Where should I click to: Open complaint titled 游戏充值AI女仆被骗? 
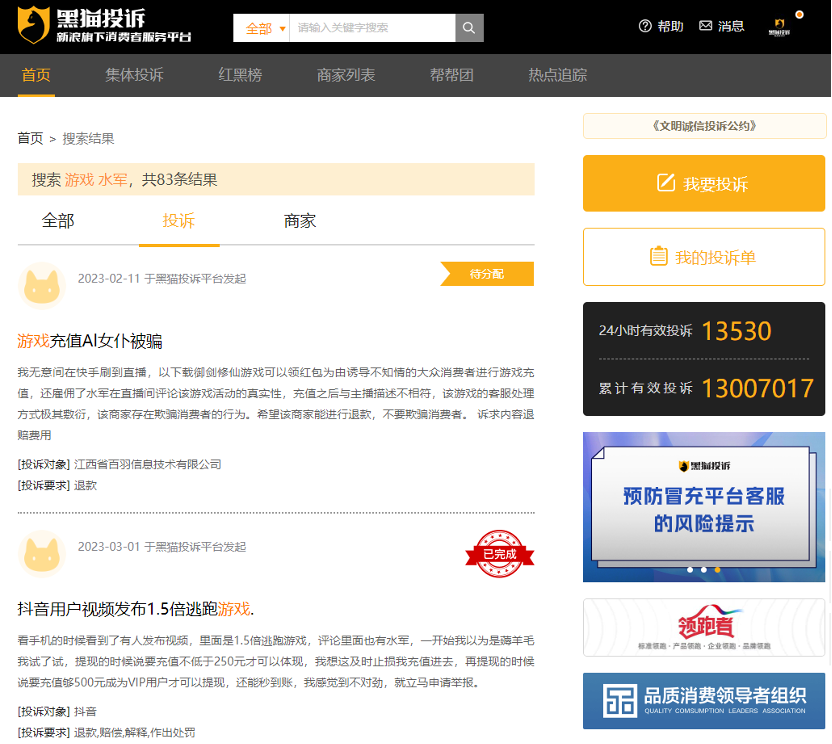tap(90, 341)
